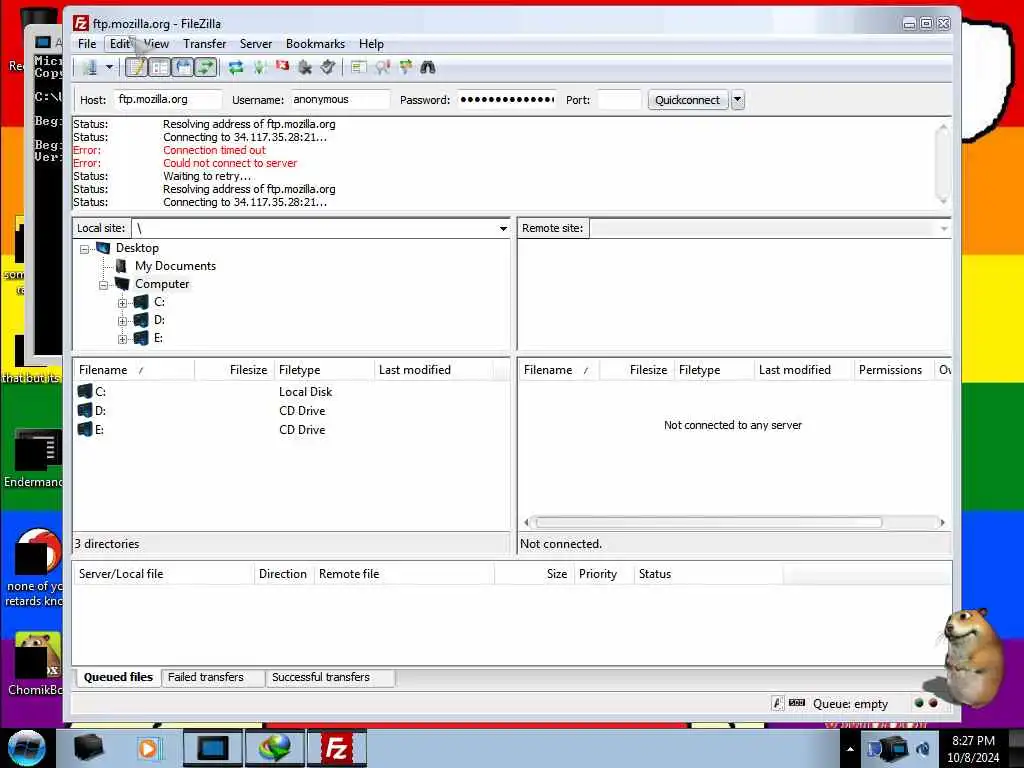Viewport: 1024px width, 768px height.
Task: Click the speed limit icon beside Queue
Action: click(x=797, y=703)
